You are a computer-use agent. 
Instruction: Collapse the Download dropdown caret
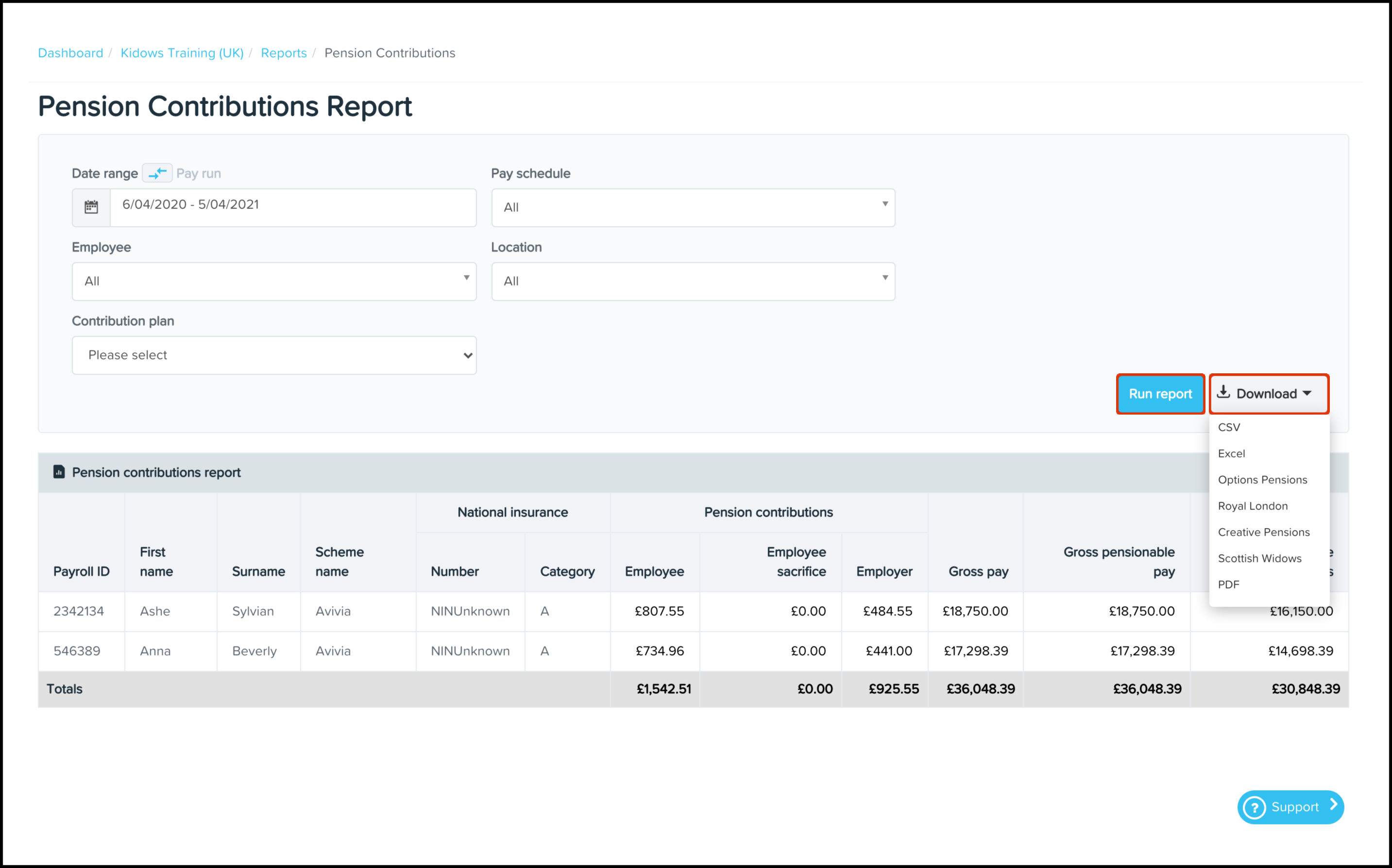pyautogui.click(x=1307, y=394)
